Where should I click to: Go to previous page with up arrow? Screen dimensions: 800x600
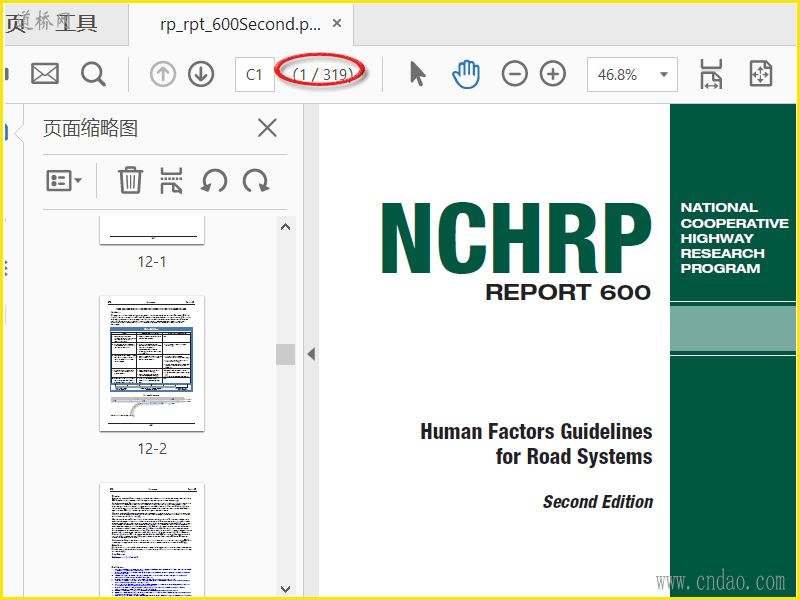pos(163,74)
